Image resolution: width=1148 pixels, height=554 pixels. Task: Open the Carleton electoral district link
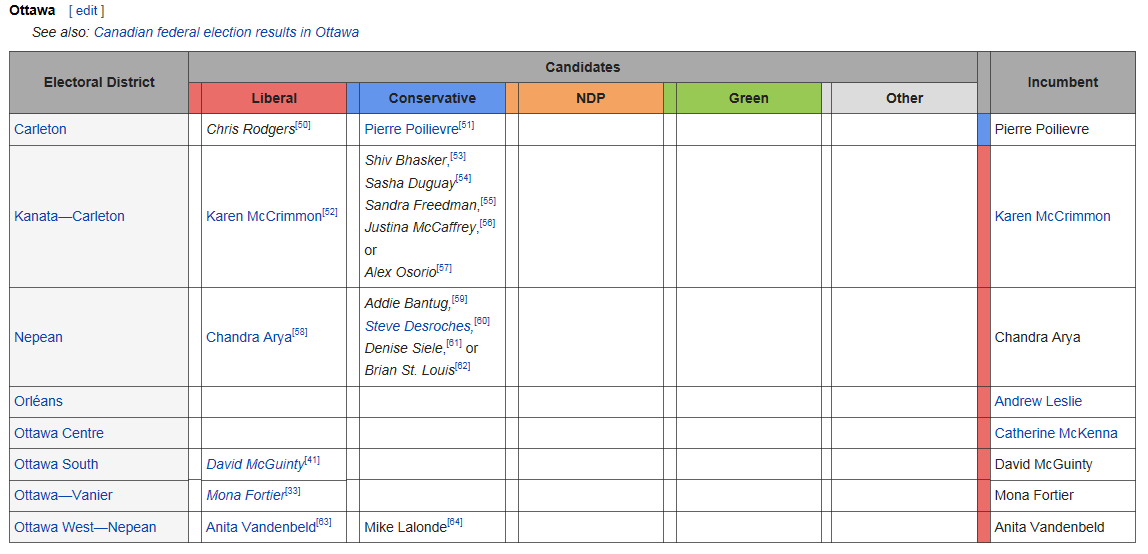[40, 129]
